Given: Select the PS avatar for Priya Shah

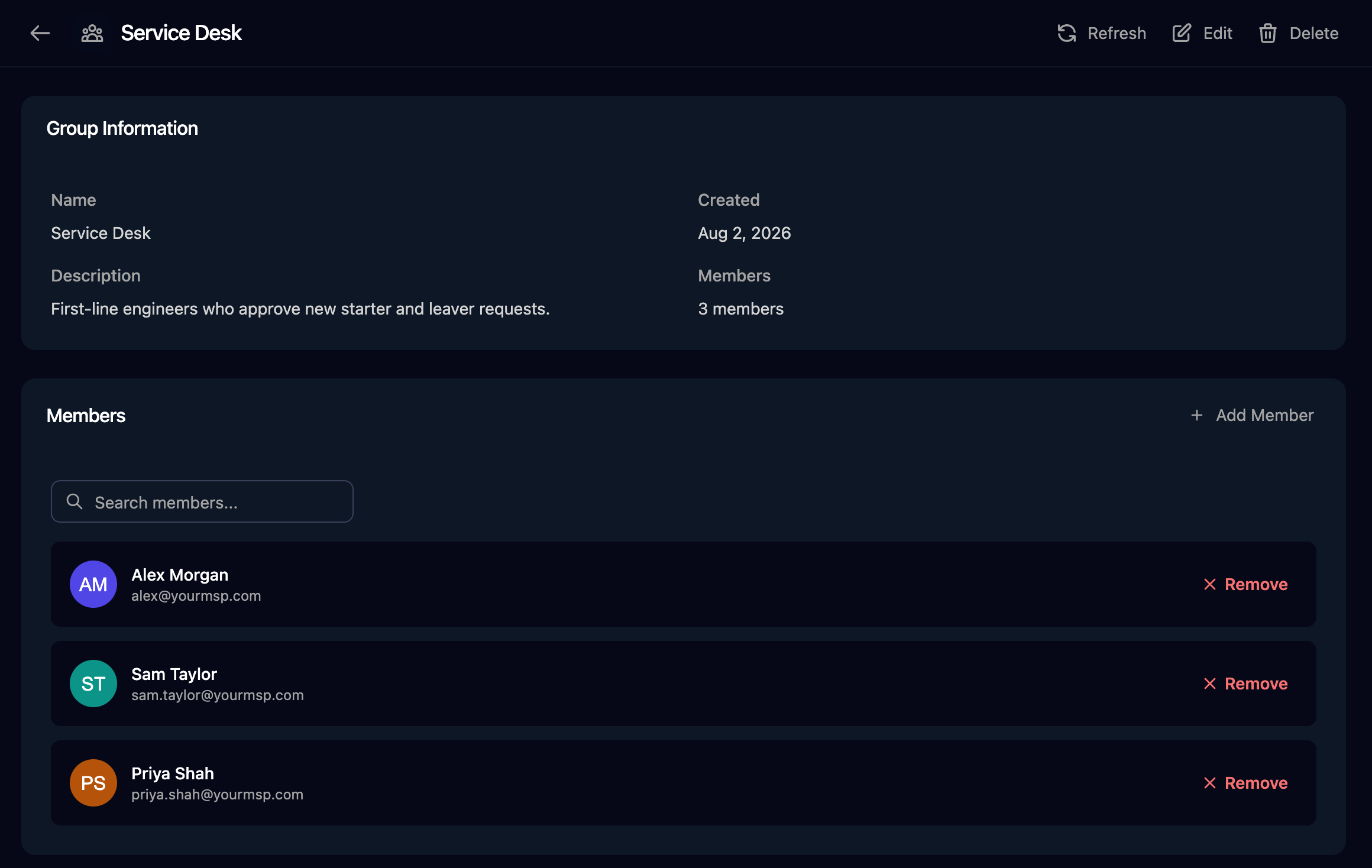Looking at the screenshot, I should point(93,783).
